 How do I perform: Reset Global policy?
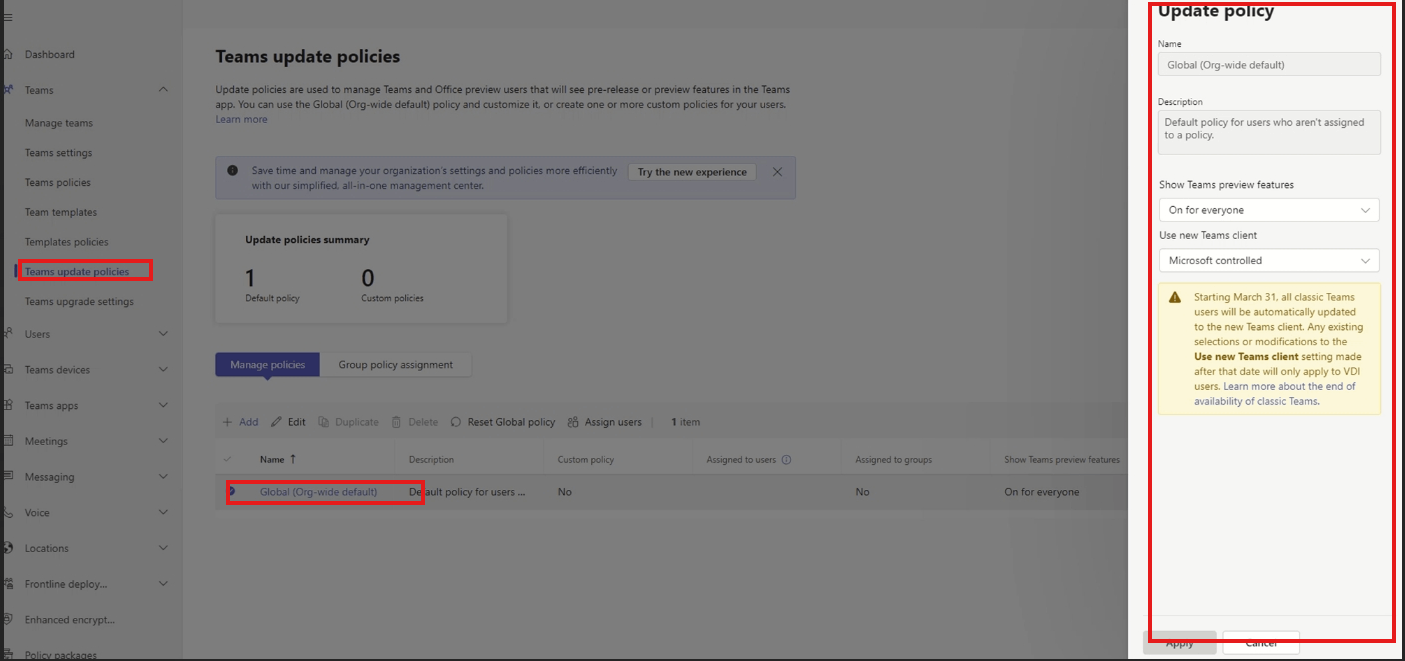point(503,422)
